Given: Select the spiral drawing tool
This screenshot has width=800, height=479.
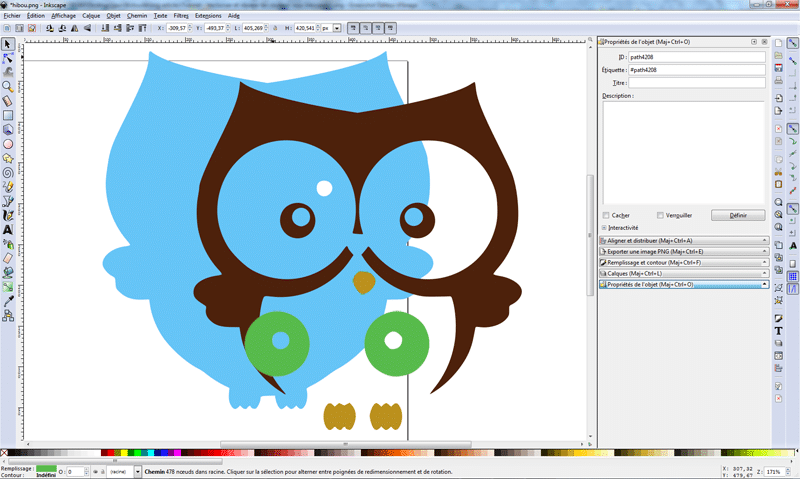Looking at the screenshot, I should [x=8, y=172].
